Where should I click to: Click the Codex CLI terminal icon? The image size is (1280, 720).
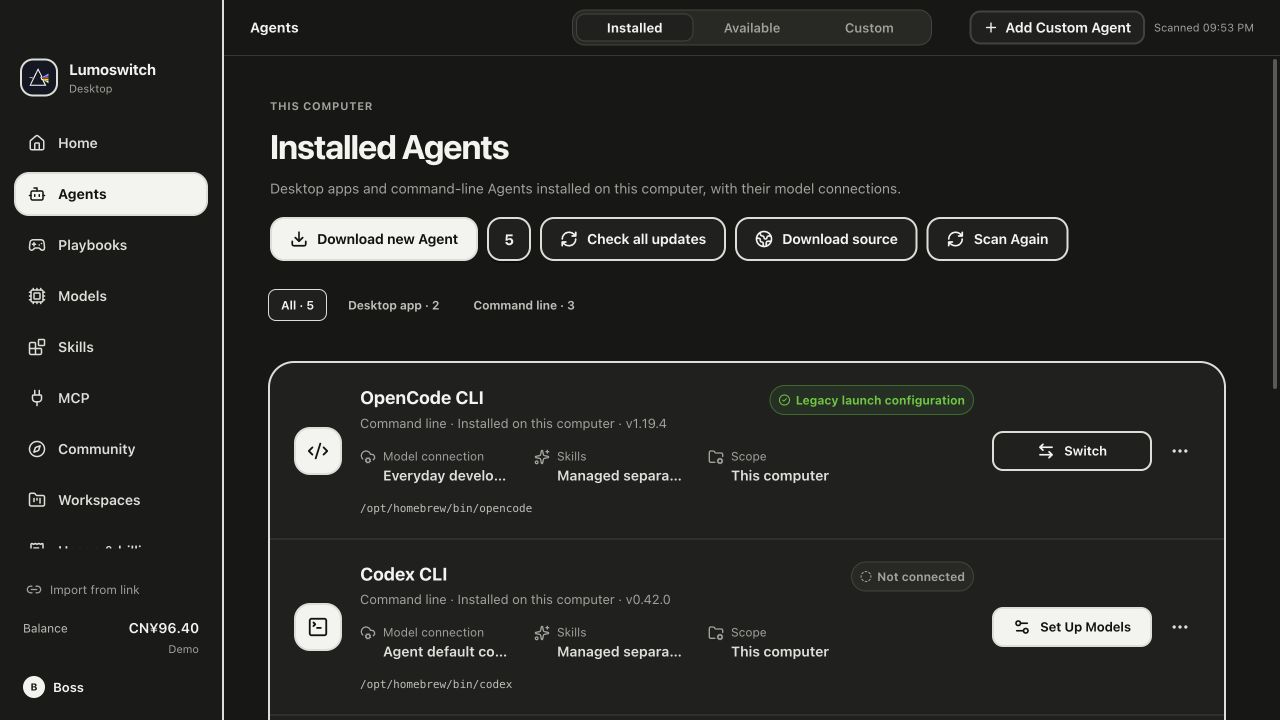tap(318, 627)
